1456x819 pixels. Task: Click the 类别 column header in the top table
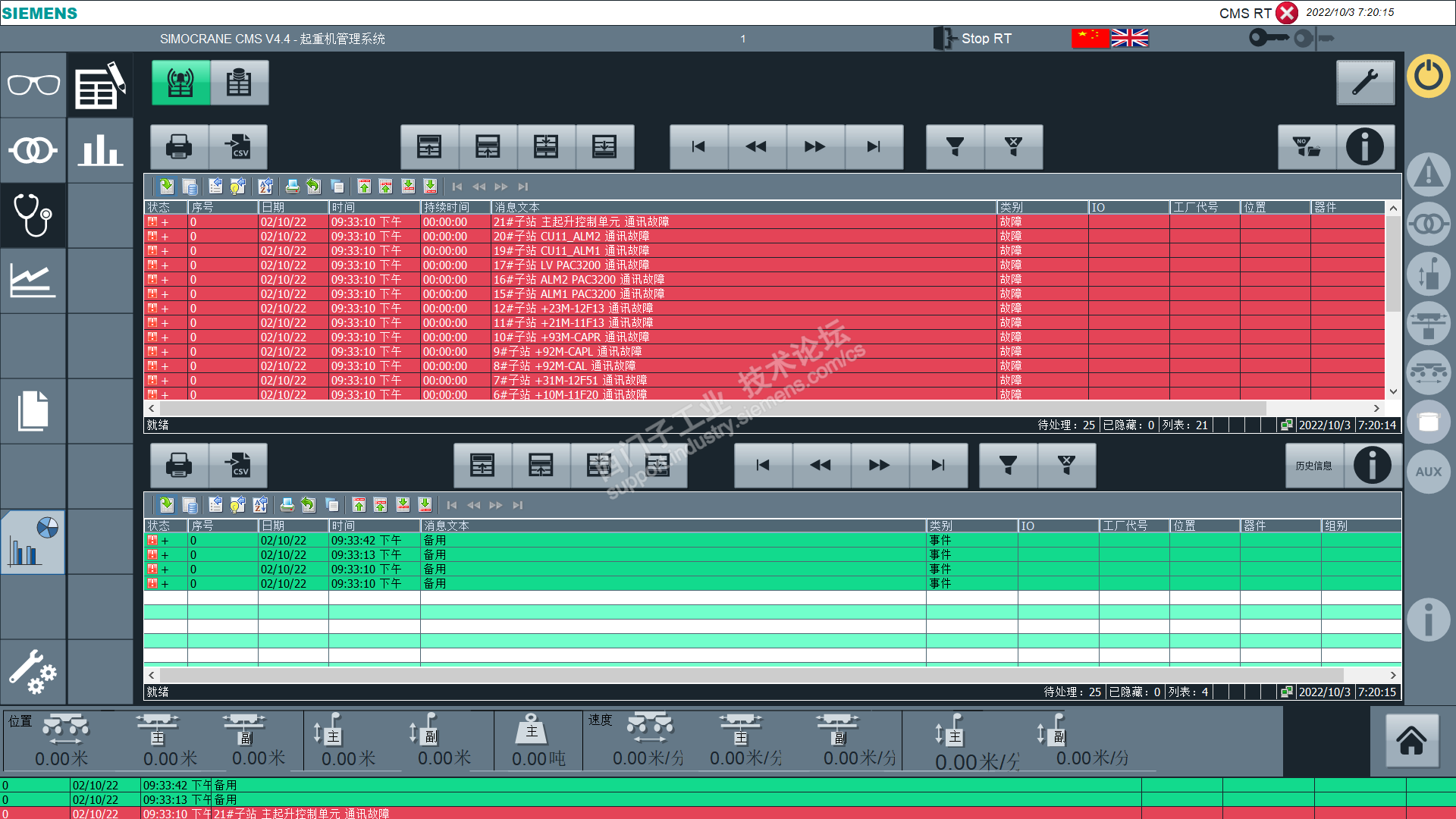pyautogui.click(x=1011, y=207)
